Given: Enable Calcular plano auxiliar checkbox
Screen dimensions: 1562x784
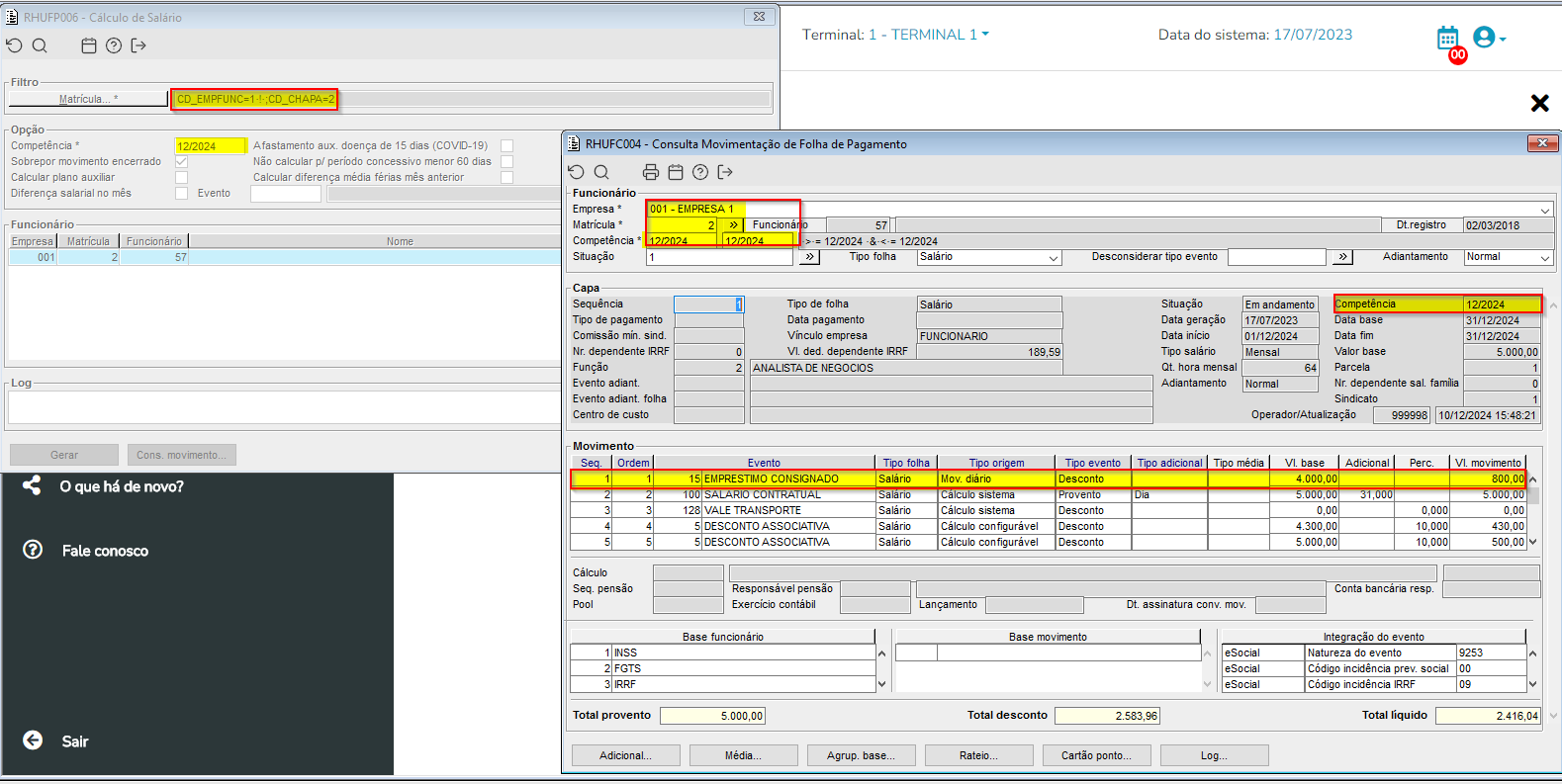Looking at the screenshot, I should pos(181,177).
